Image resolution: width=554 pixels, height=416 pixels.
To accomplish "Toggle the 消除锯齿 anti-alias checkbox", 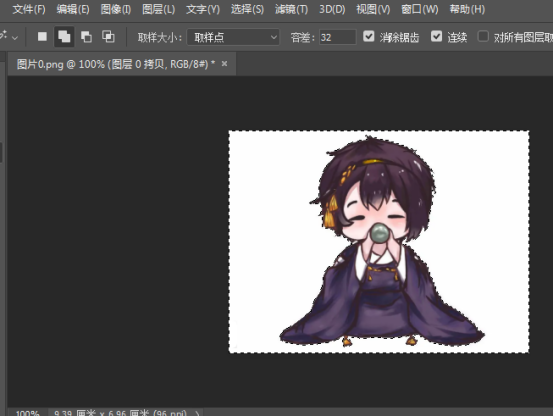I will point(369,36).
